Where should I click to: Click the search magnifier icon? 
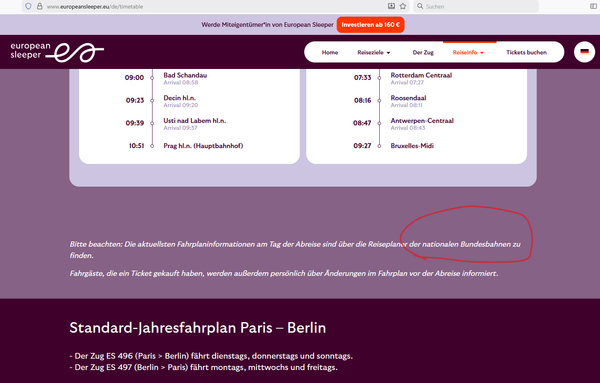(x=420, y=6)
